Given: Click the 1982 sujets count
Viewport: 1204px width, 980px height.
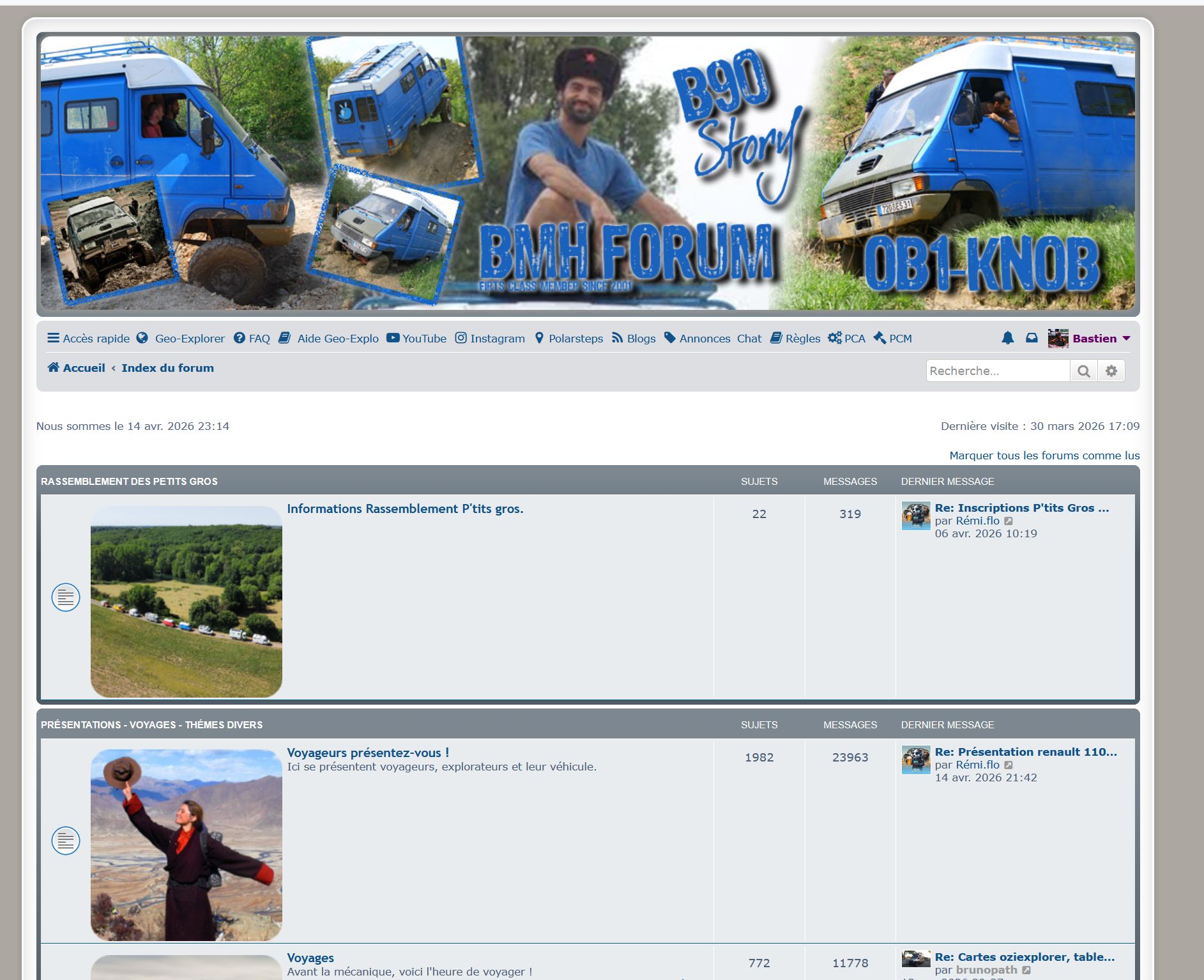Looking at the screenshot, I should 759,758.
